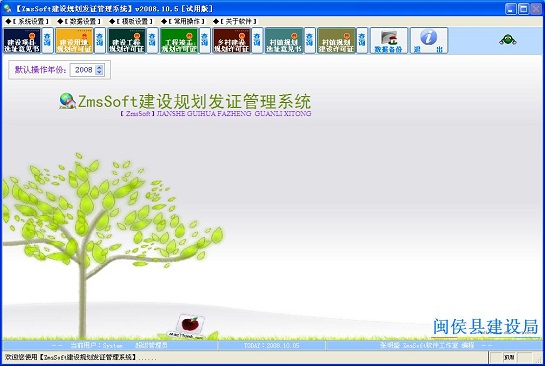Maximize the ZmsSoft window
The image size is (545, 366).
(523, 9)
